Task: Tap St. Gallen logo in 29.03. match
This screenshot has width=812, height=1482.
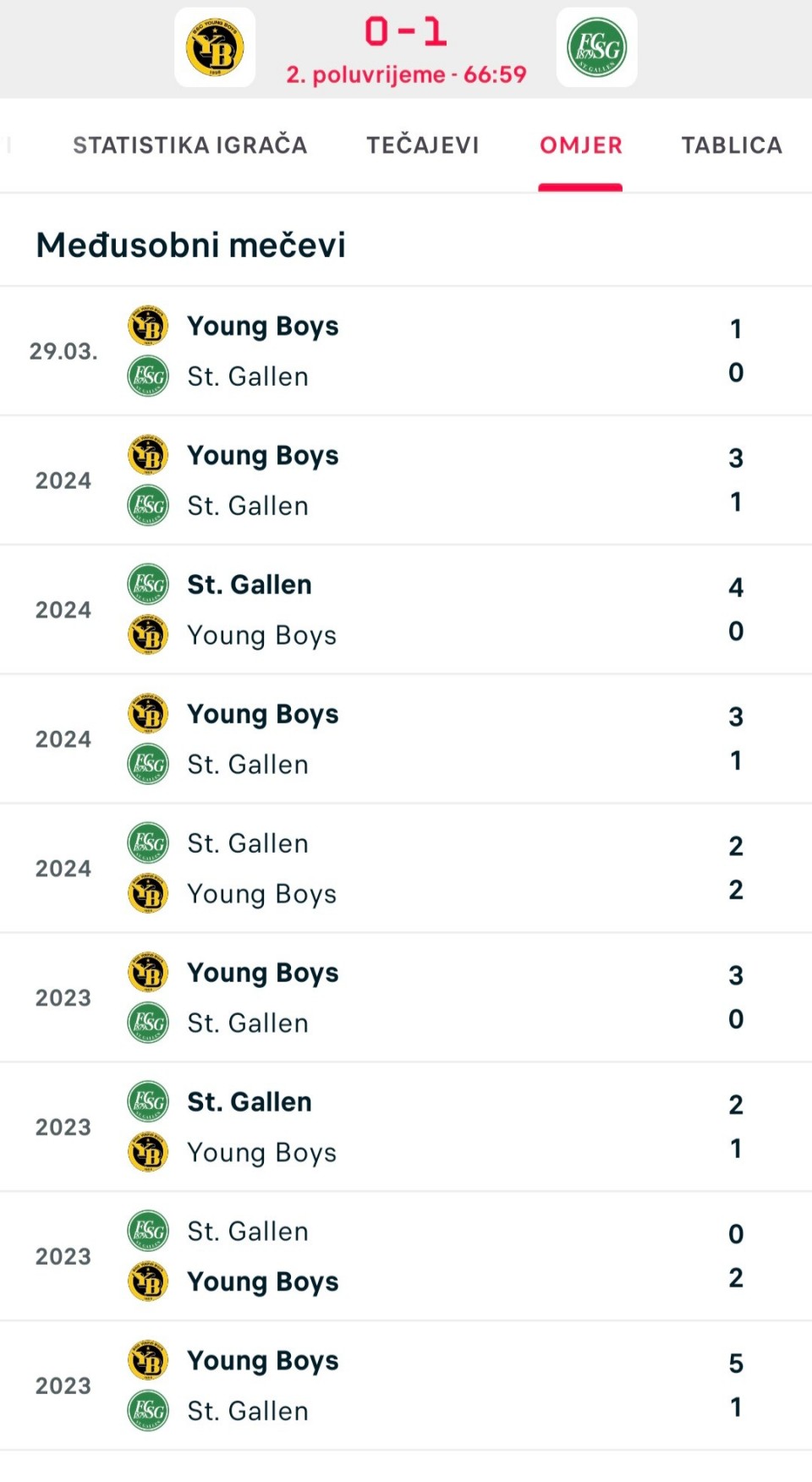Action: click(x=148, y=376)
